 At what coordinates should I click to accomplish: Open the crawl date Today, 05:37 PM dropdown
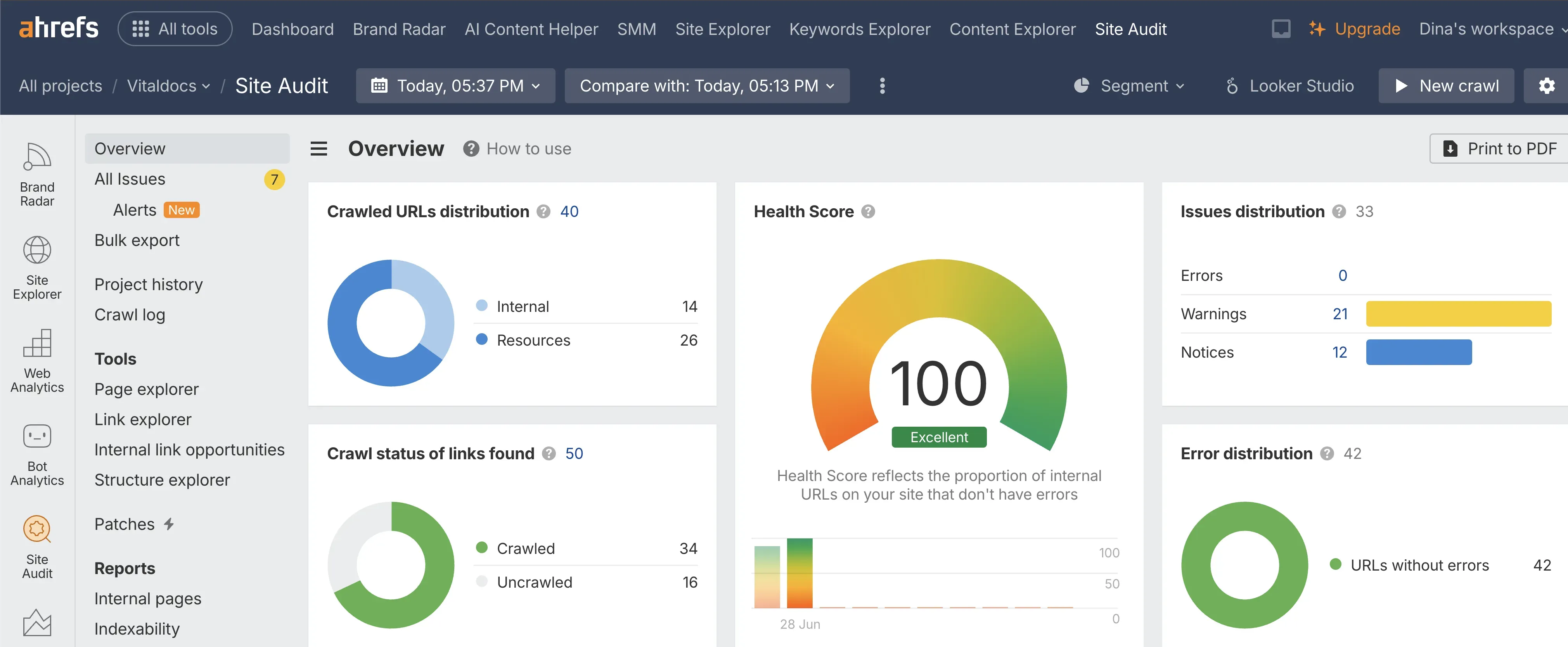[455, 86]
